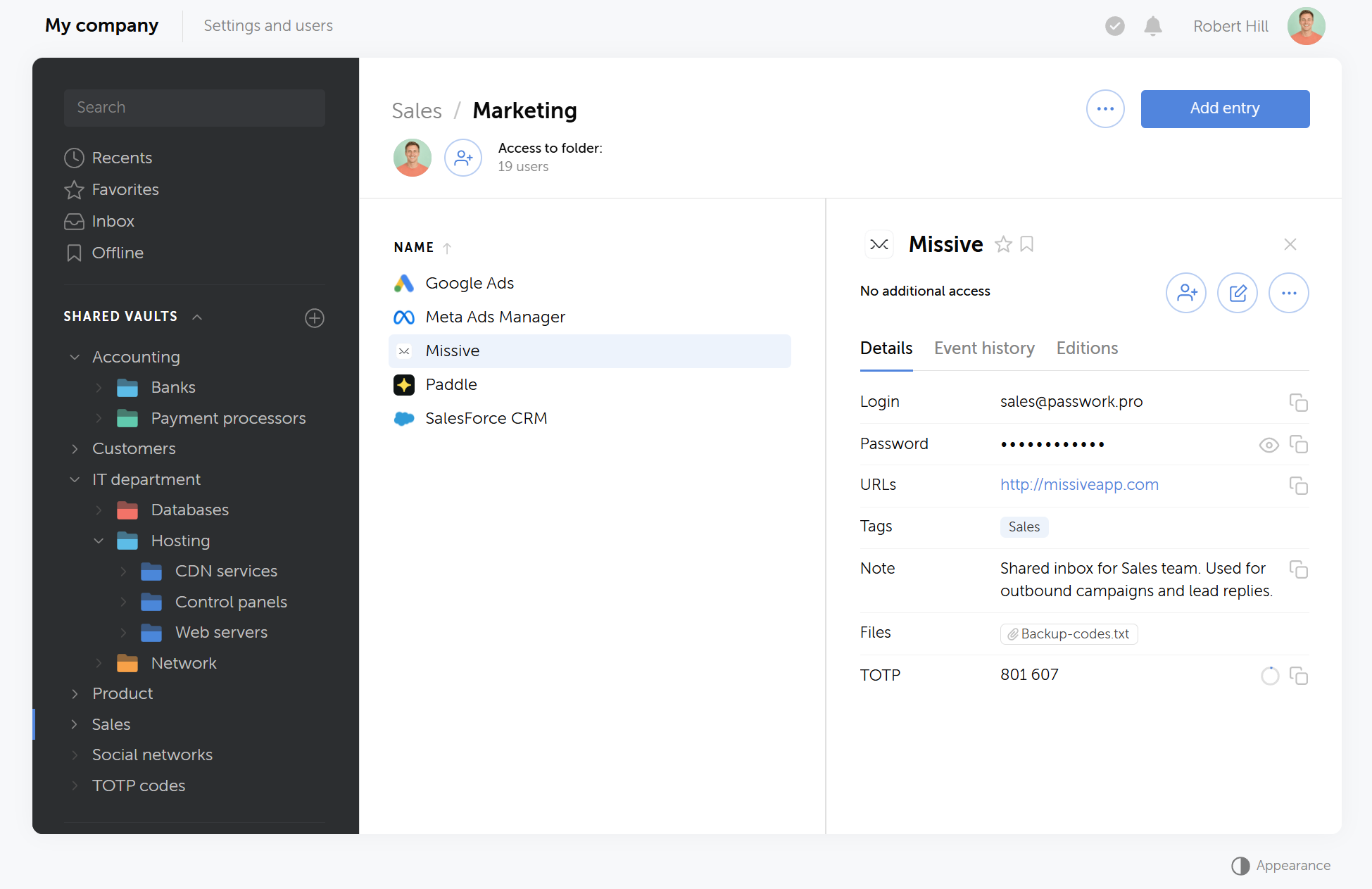Select the Paddle entry
The image size is (1372, 889).
[590, 385]
